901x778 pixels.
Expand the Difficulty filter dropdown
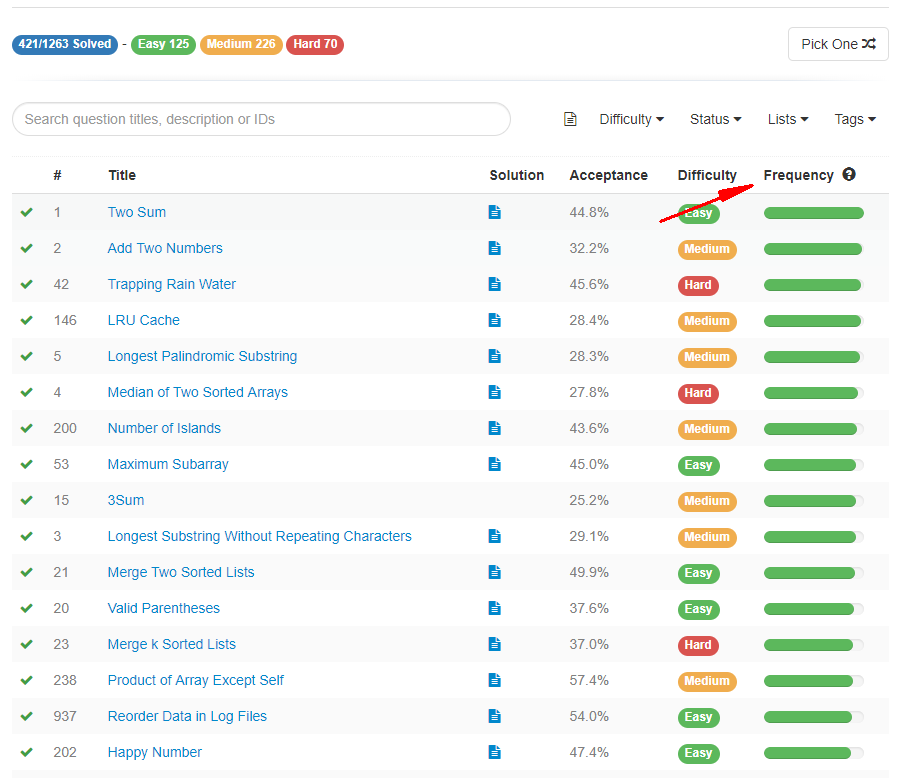tap(631, 119)
